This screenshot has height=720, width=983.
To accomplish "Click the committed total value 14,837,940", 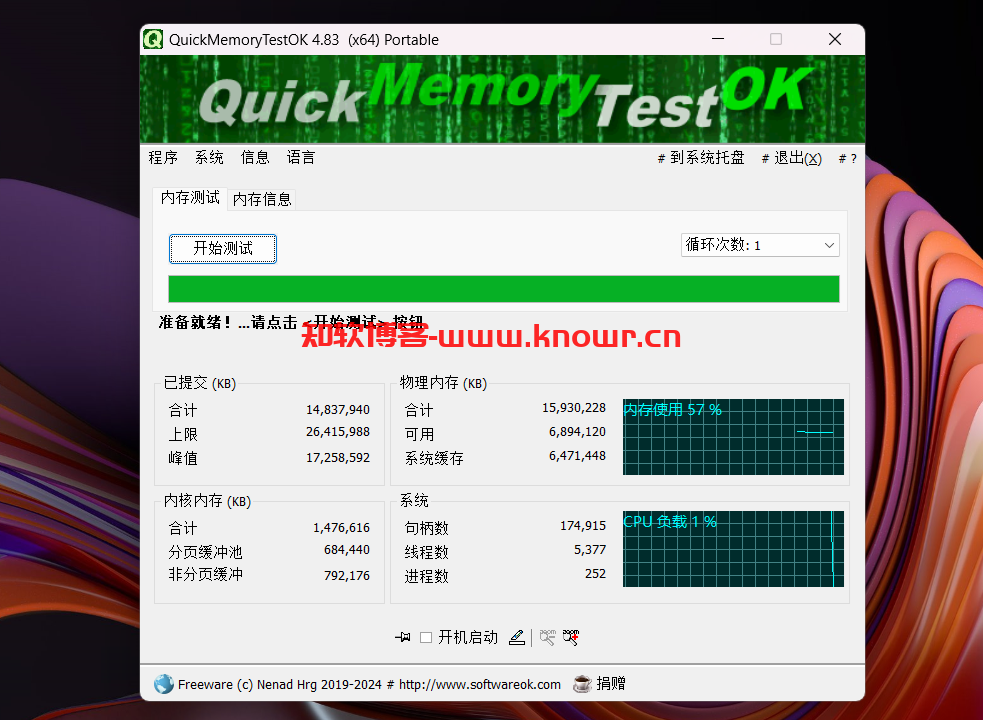I will point(338,410).
